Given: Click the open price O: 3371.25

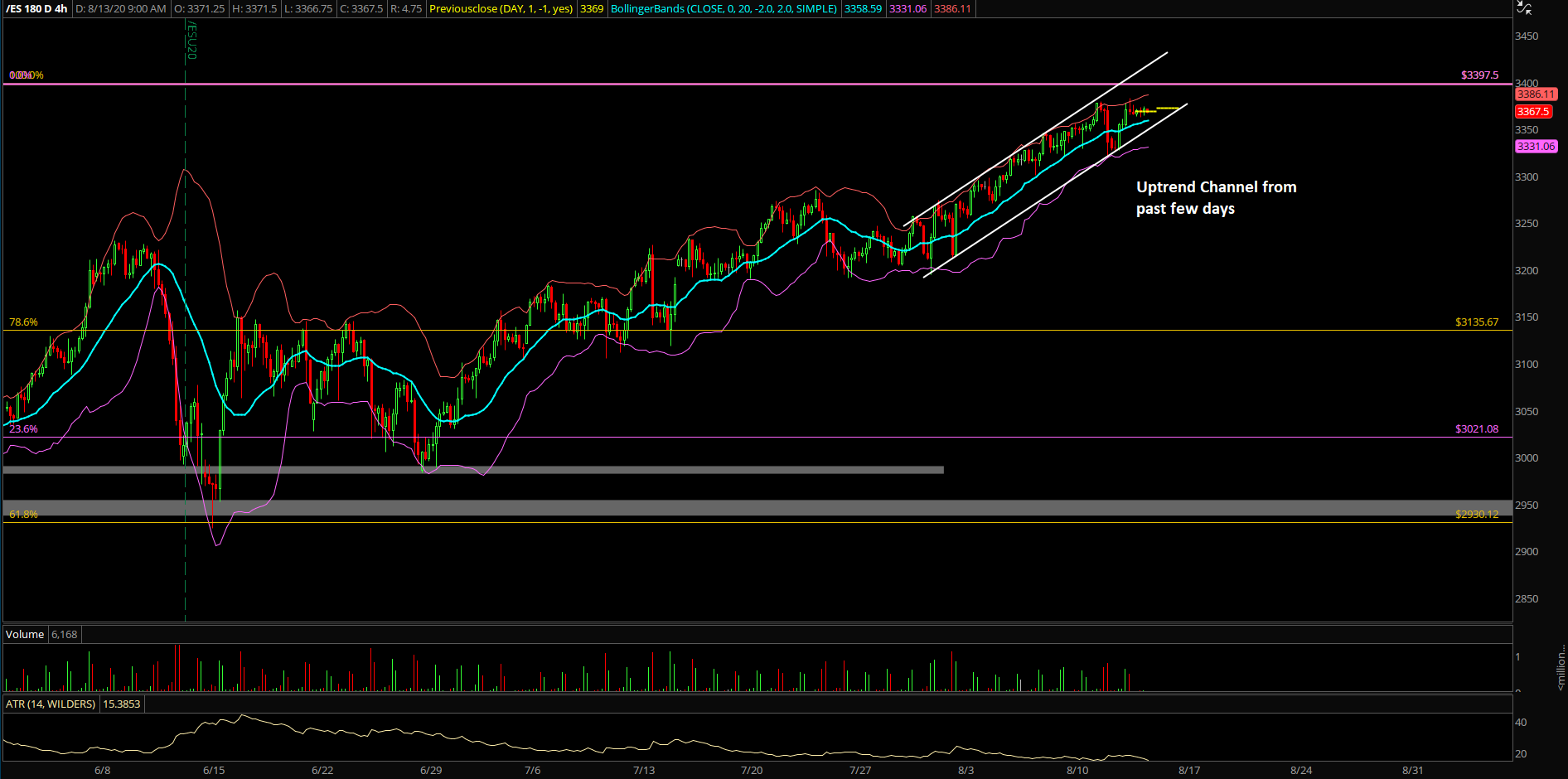Looking at the screenshot, I should click(200, 9).
